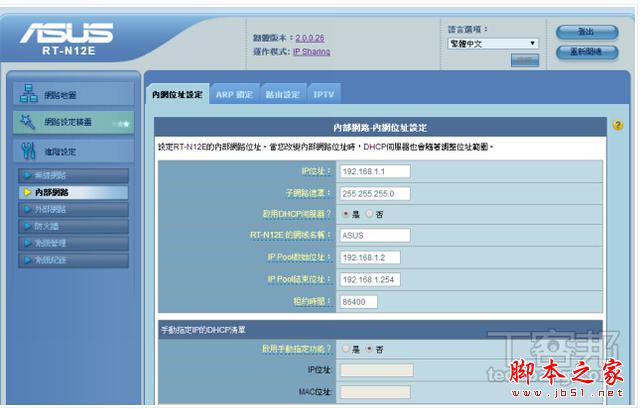The width and height of the screenshot is (640, 409).
Task: Switch to the ARP 綁定 tab
Action: coord(234,94)
